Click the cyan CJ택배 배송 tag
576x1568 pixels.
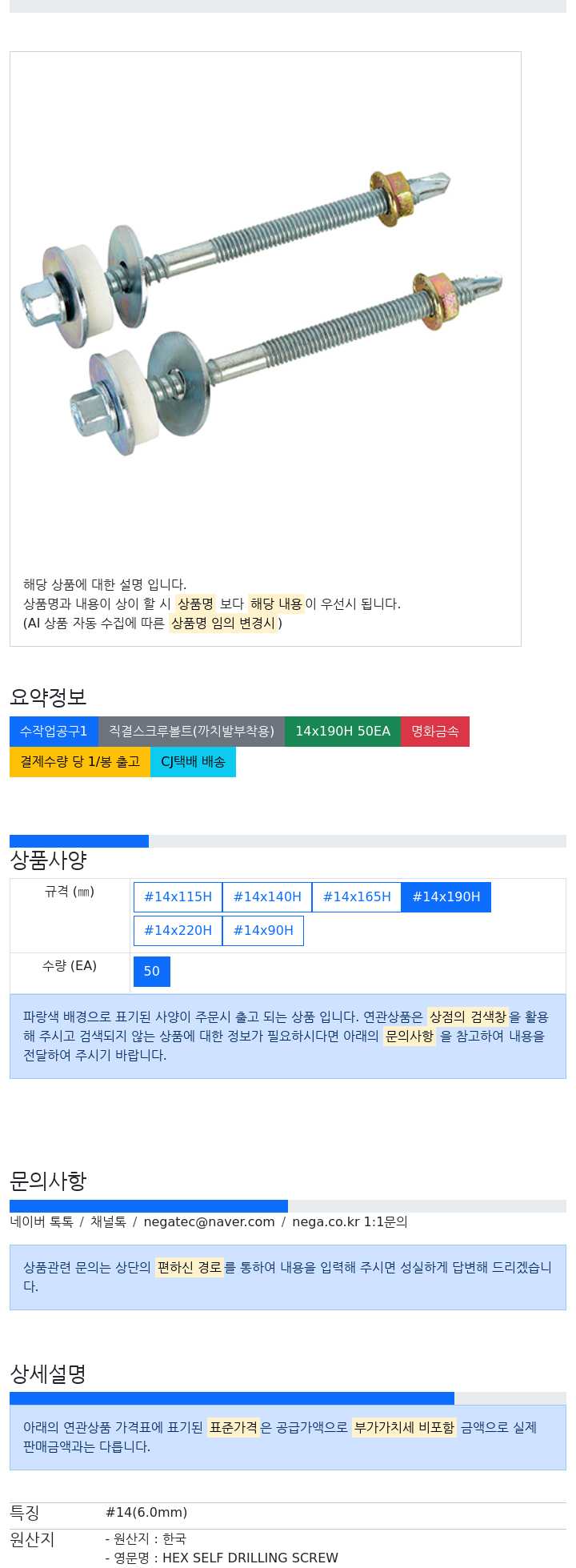[193, 762]
